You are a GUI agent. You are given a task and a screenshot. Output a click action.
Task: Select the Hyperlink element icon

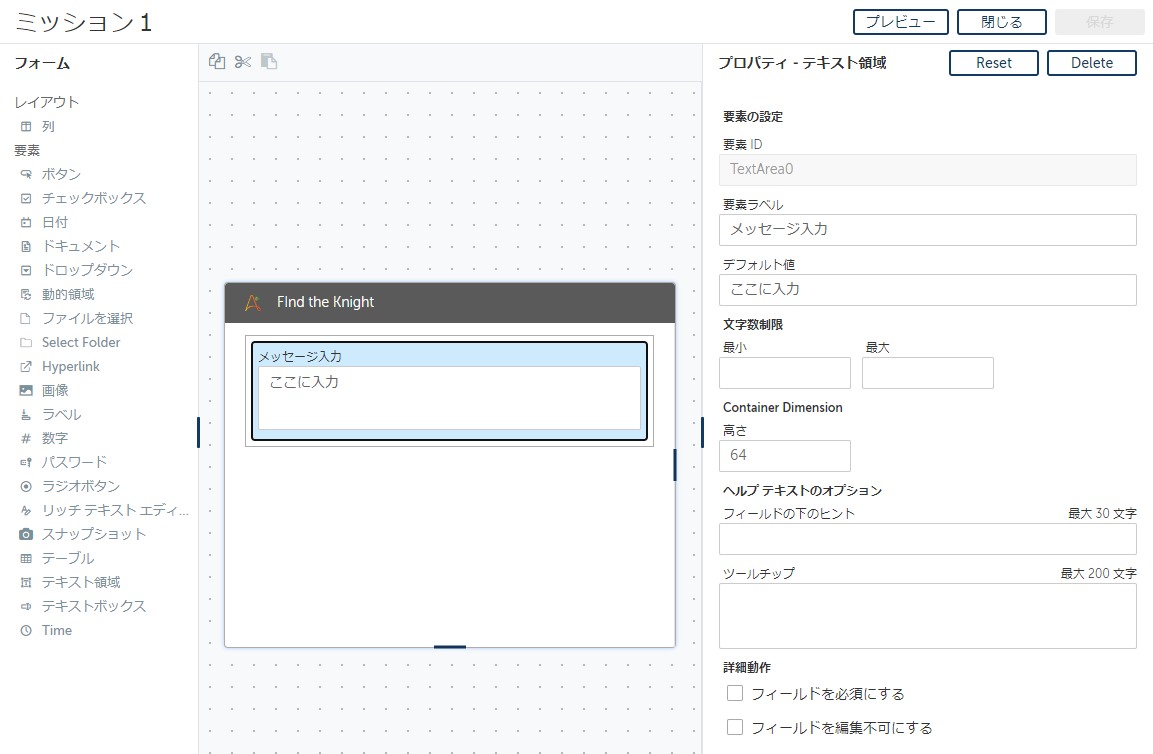tap(26, 366)
